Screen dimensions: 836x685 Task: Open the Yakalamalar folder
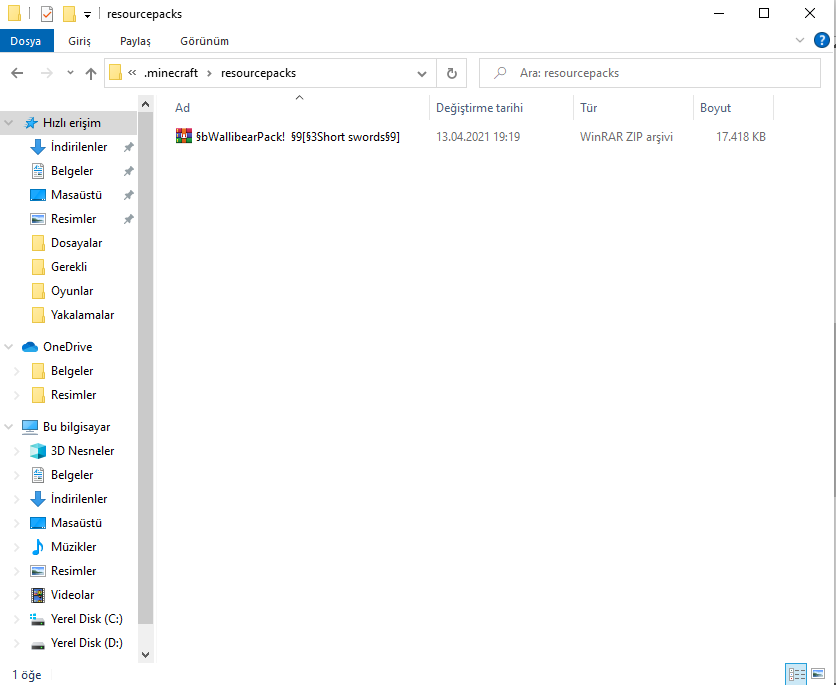click(82, 315)
